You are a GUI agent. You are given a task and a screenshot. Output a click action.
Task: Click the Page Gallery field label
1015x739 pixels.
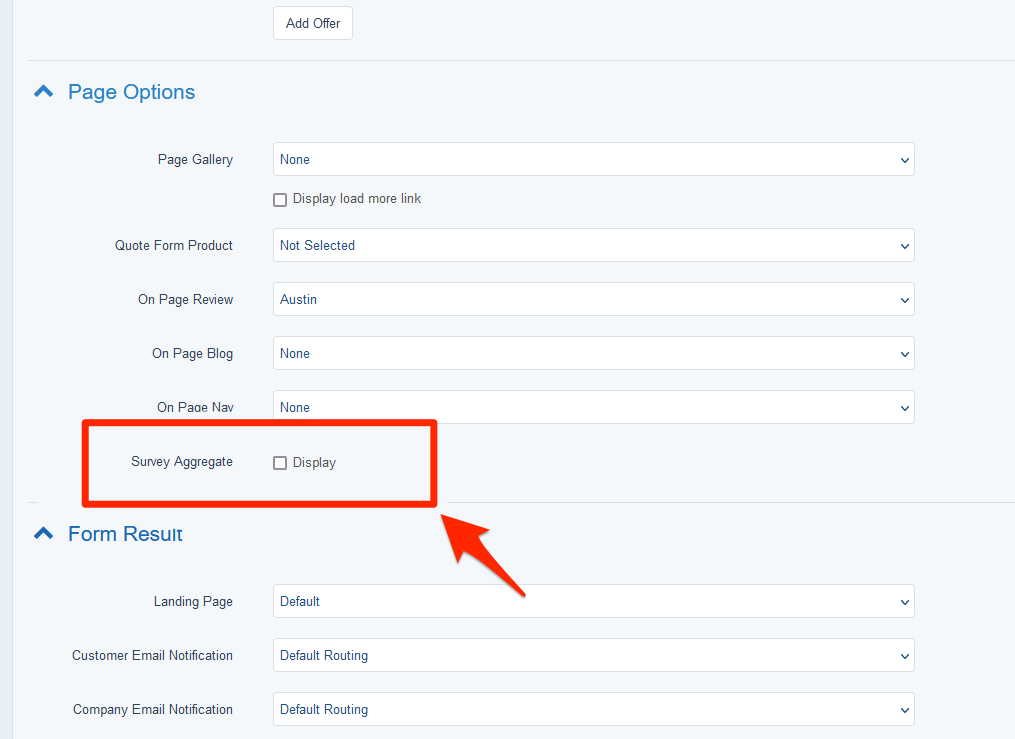pyautogui.click(x=195, y=159)
